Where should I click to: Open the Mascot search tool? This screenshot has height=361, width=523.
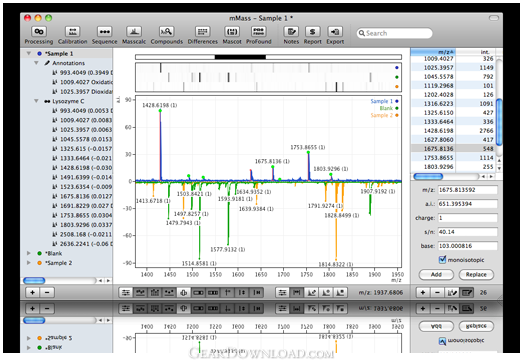tap(232, 35)
